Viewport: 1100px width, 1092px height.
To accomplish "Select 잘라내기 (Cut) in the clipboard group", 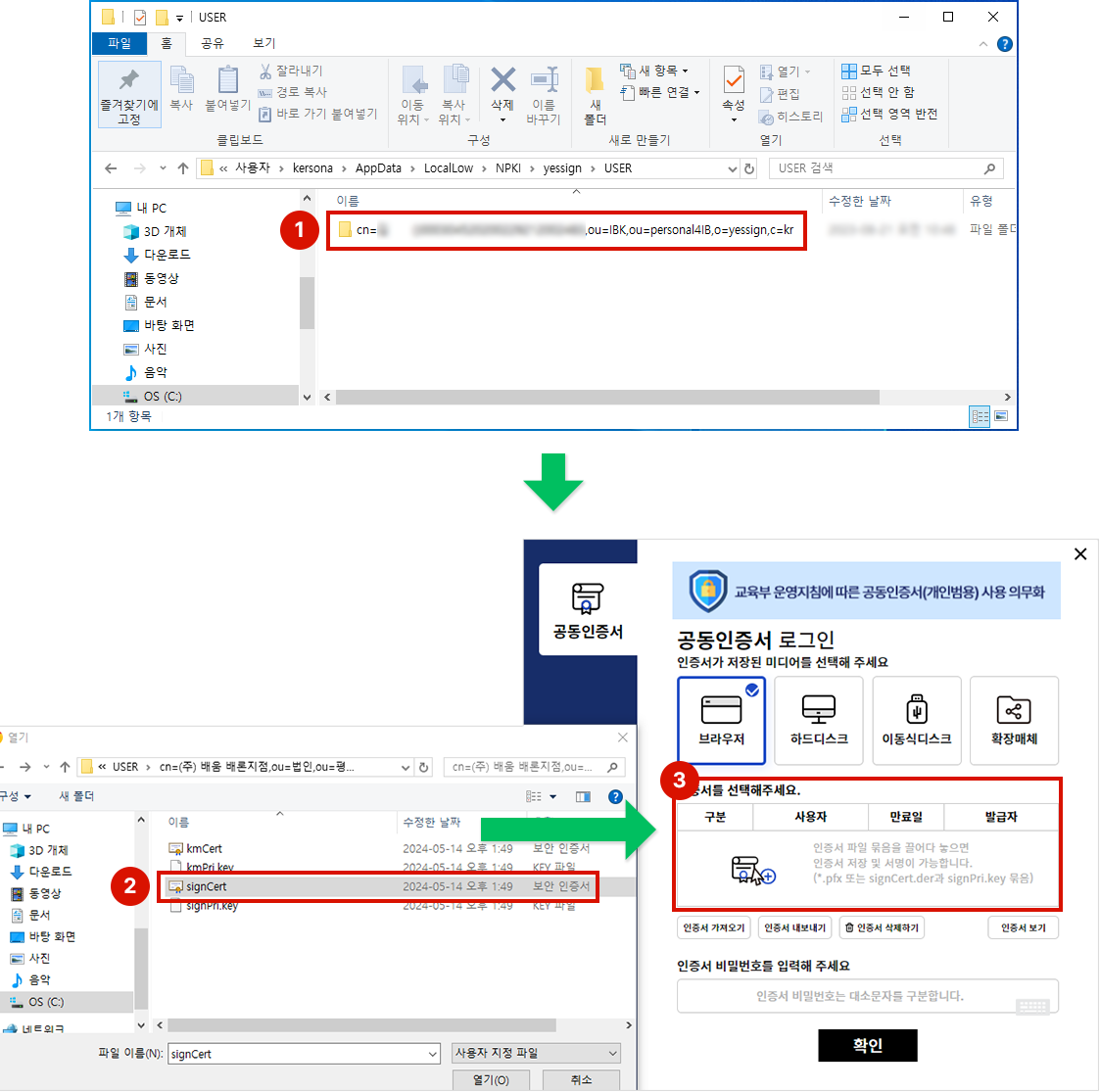I will coord(291,71).
